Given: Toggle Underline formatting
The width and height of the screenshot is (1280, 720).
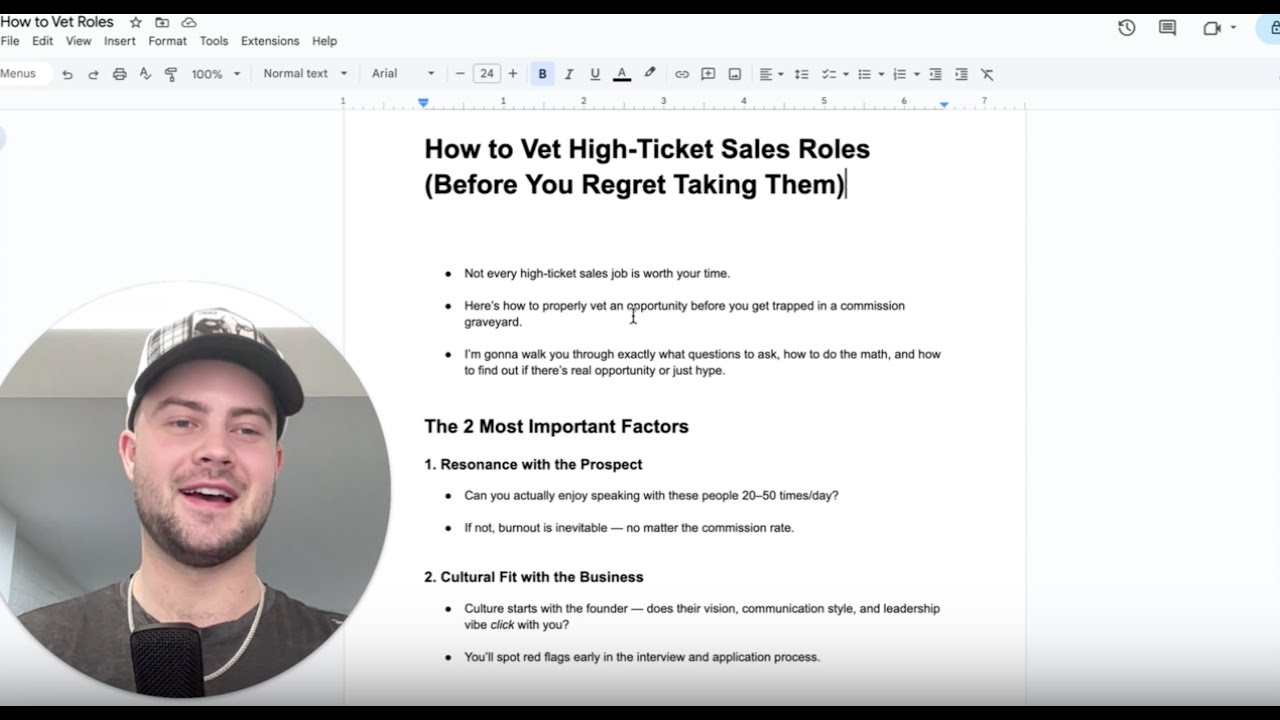Looking at the screenshot, I should pyautogui.click(x=595, y=74).
